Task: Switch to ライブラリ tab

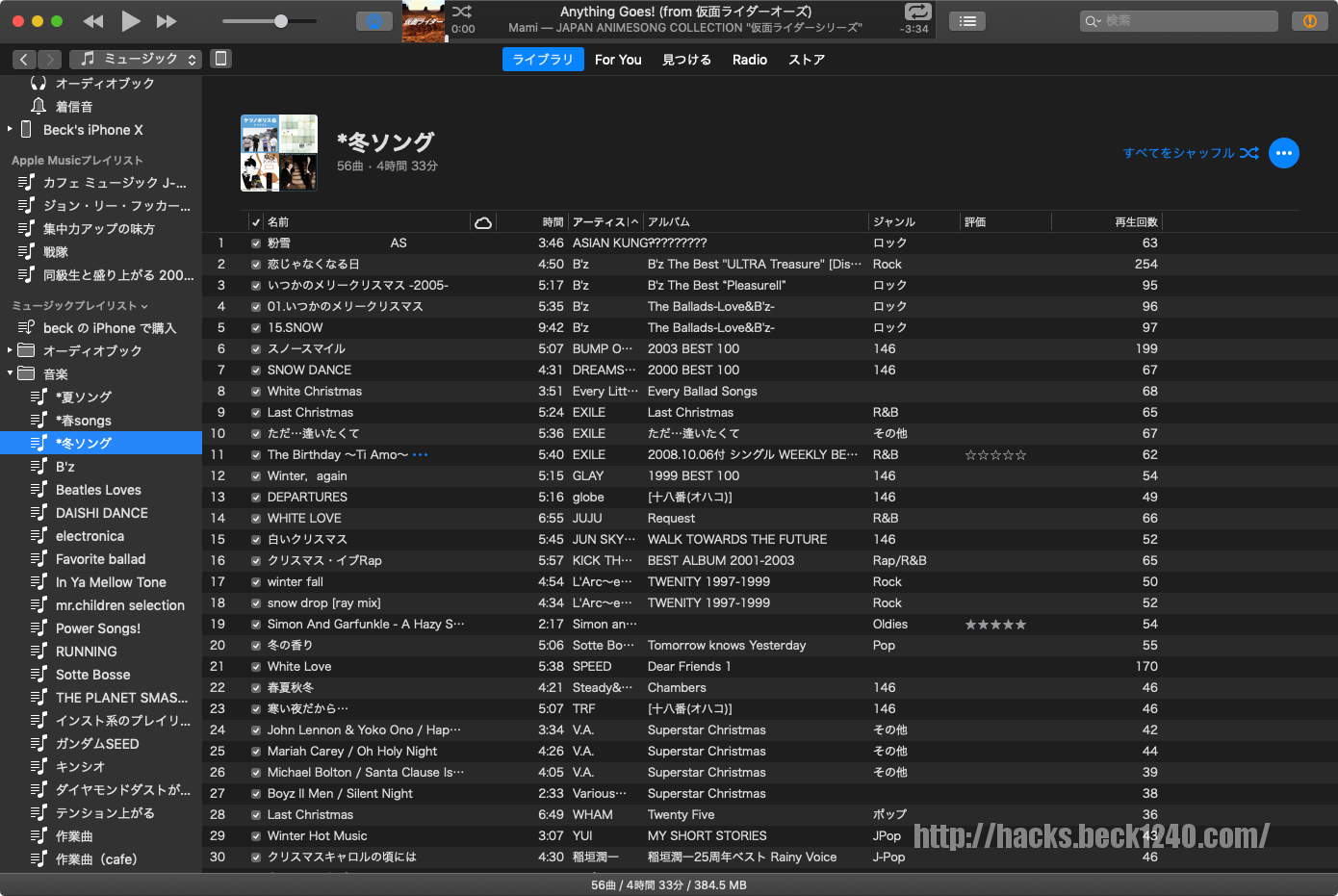Action: [543, 60]
